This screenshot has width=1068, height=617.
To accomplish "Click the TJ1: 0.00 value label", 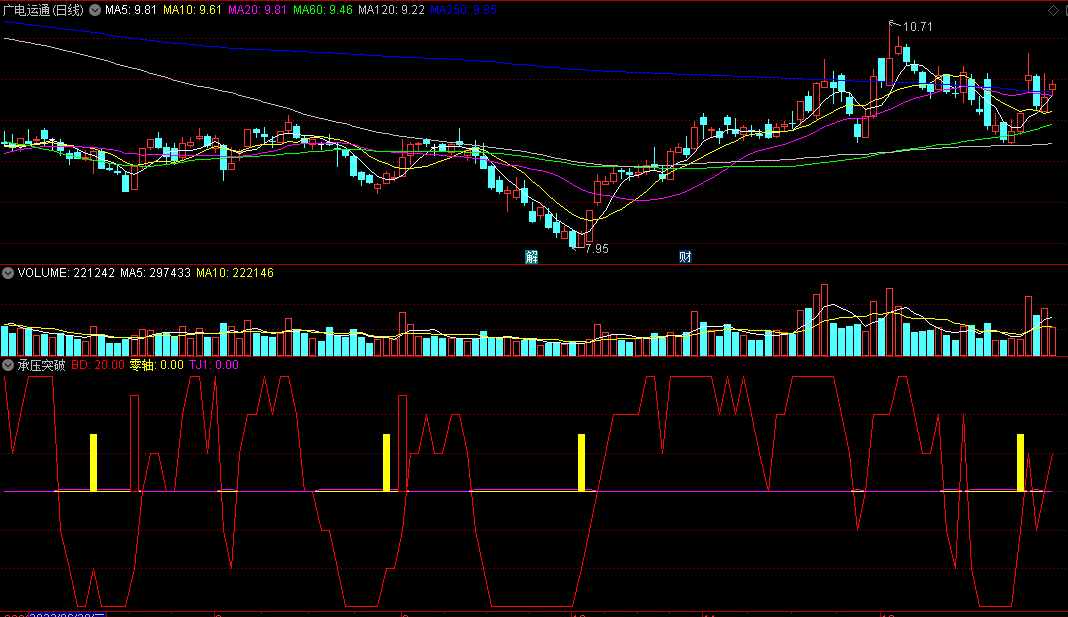I will click(214, 365).
